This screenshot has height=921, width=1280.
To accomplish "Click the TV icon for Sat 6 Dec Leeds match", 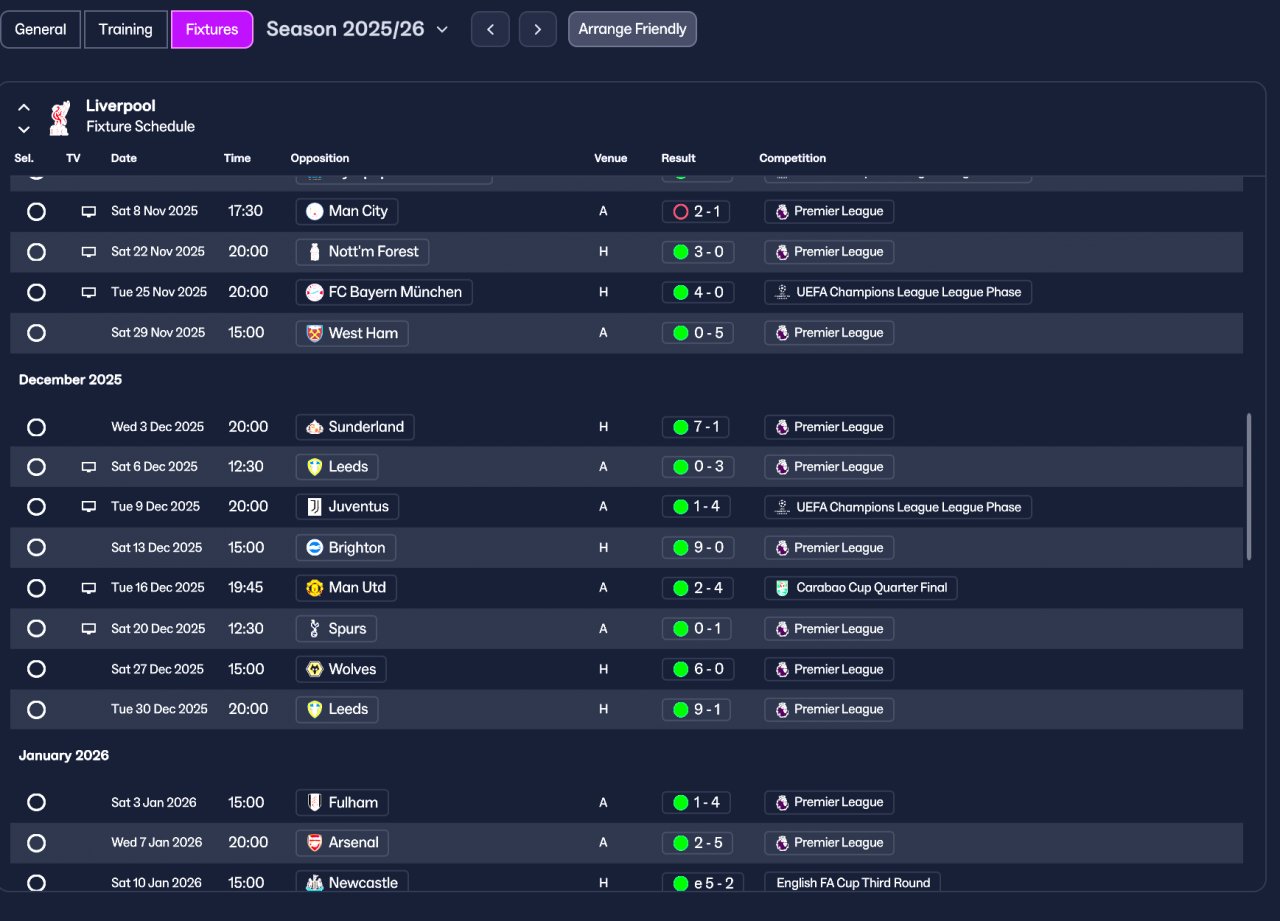I will pos(89,467).
